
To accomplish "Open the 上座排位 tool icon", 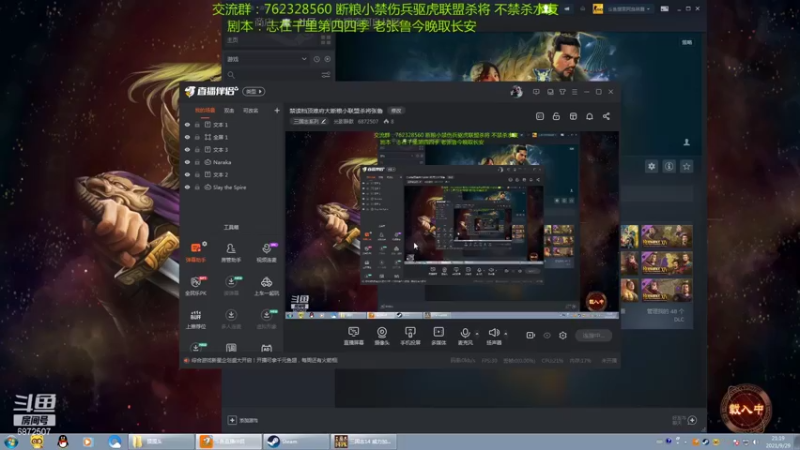I will [x=195, y=319].
